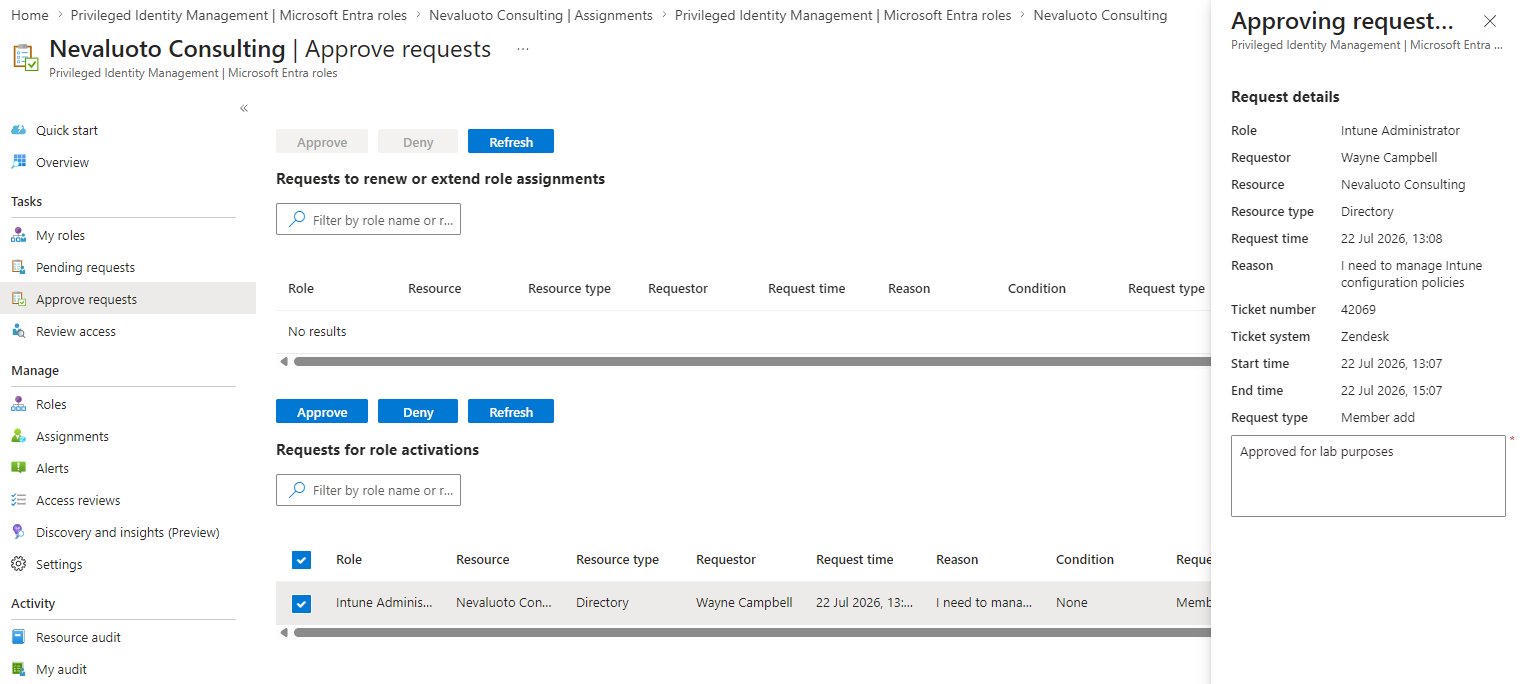Image resolution: width=1526 pixels, height=684 pixels.
Task: Open Settings in the sidebar
Action: point(59,564)
